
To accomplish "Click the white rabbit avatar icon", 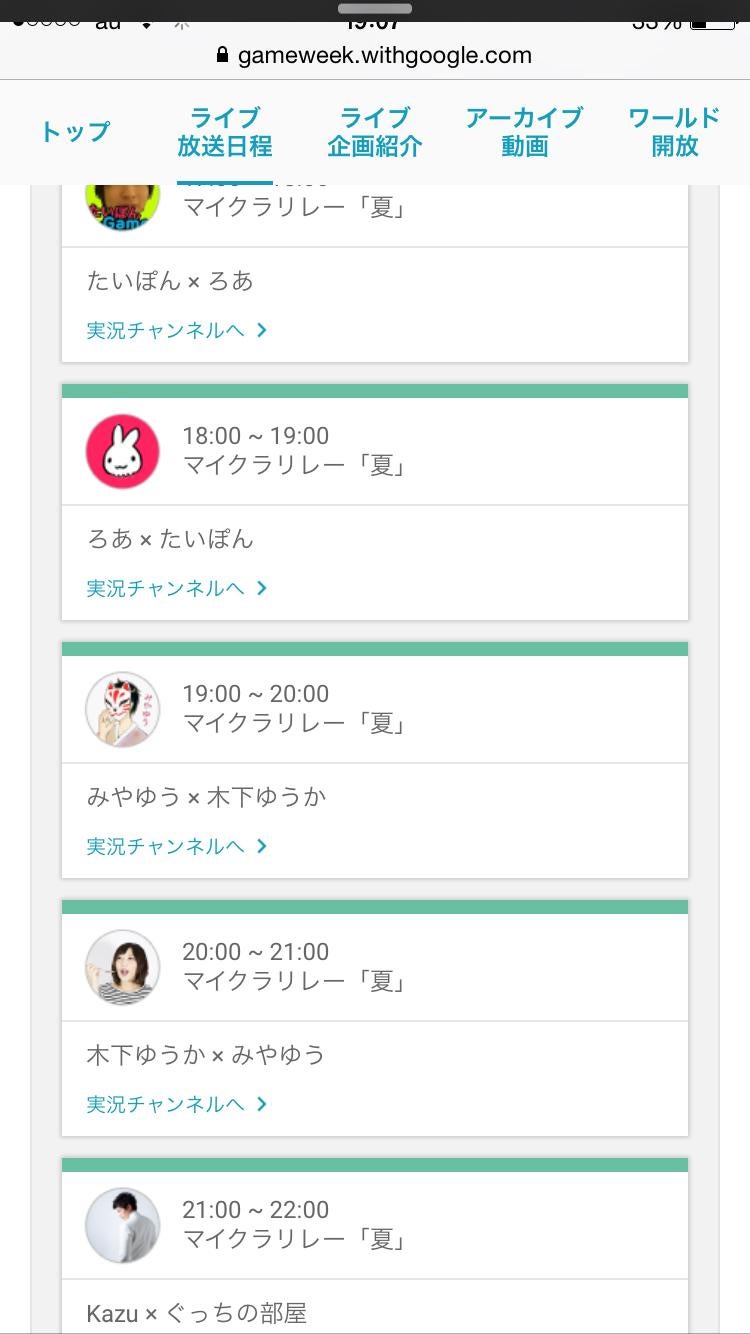I will pos(122,452).
